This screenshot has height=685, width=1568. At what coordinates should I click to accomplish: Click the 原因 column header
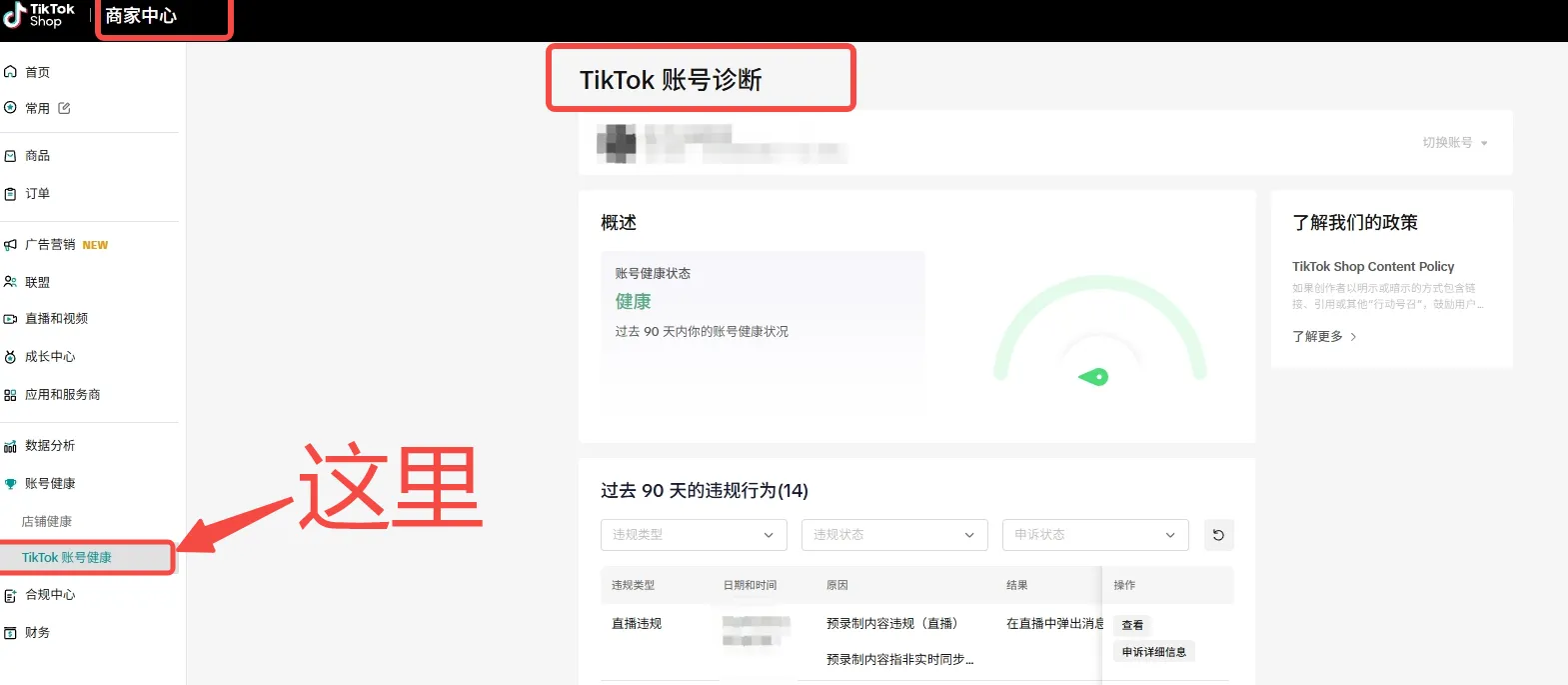pyautogui.click(x=837, y=585)
